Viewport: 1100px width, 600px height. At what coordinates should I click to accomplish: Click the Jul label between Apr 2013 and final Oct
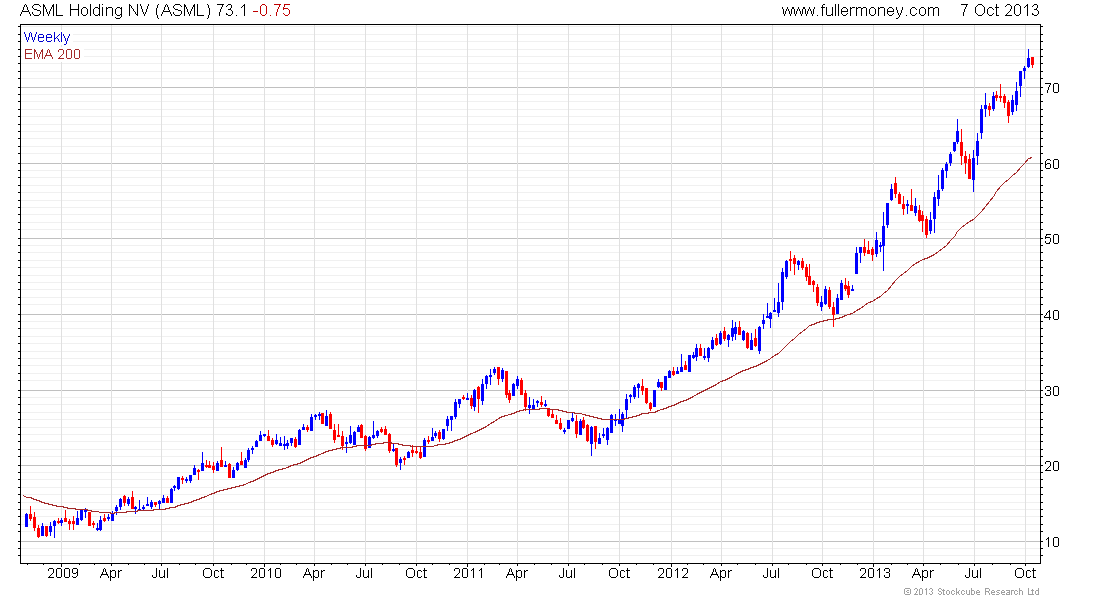pyautogui.click(x=974, y=573)
